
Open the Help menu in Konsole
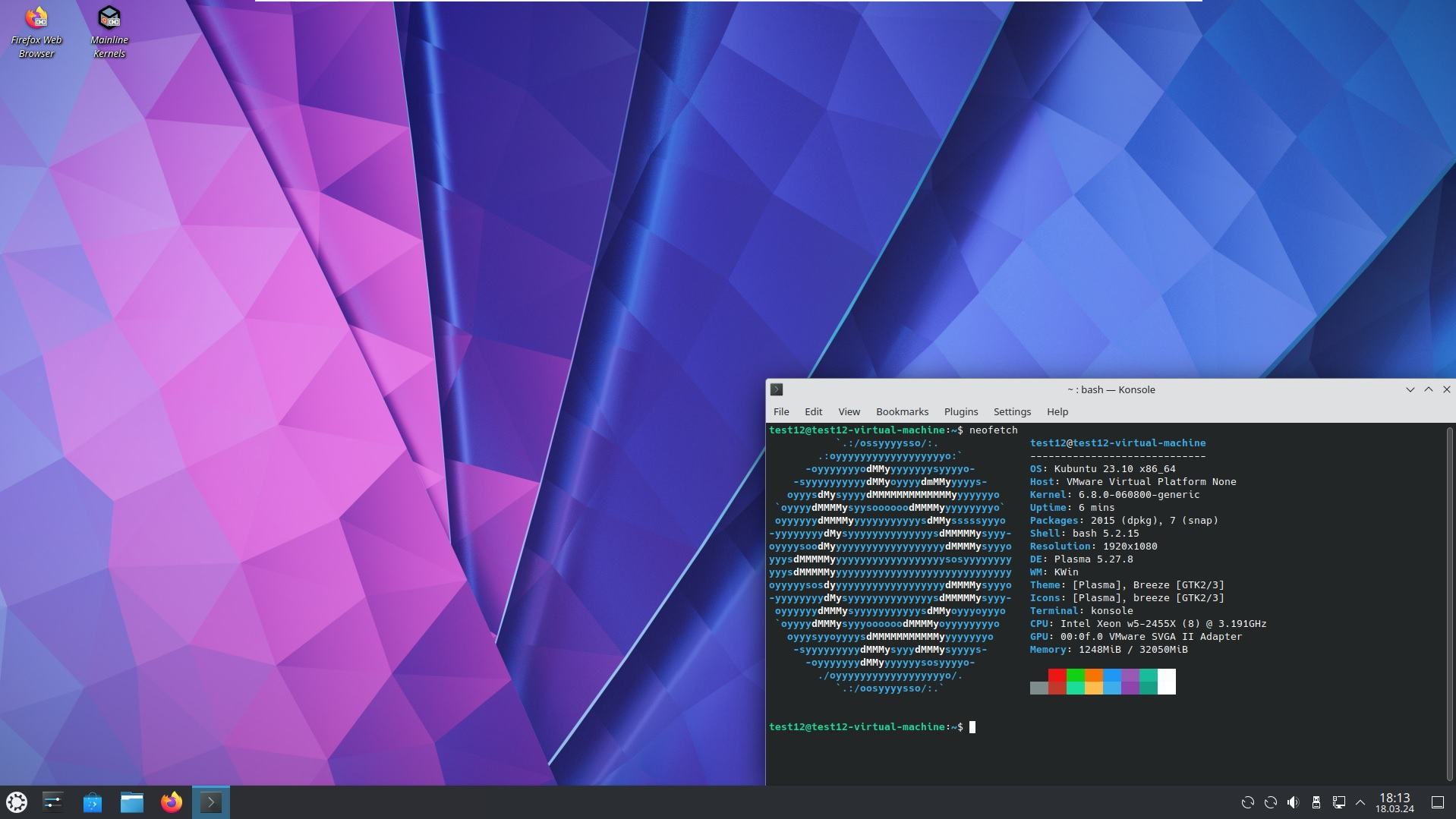(x=1057, y=411)
